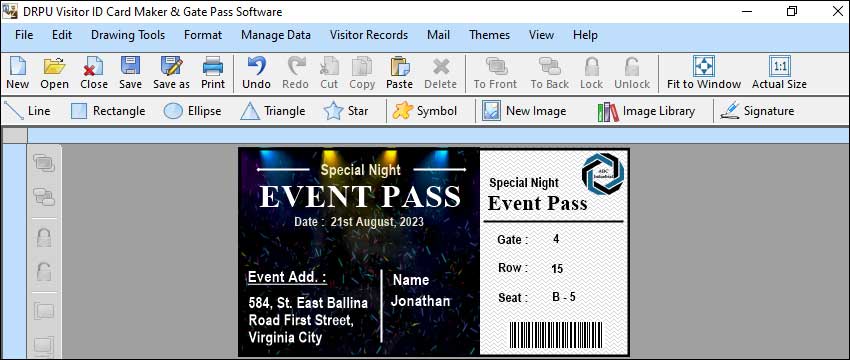Select the Event Pass title on stub
The width and height of the screenshot is (850, 360).
click(x=537, y=203)
